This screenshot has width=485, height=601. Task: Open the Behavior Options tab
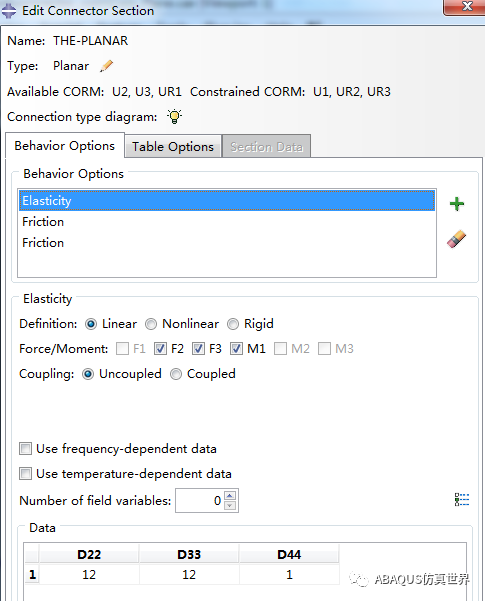[65, 145]
